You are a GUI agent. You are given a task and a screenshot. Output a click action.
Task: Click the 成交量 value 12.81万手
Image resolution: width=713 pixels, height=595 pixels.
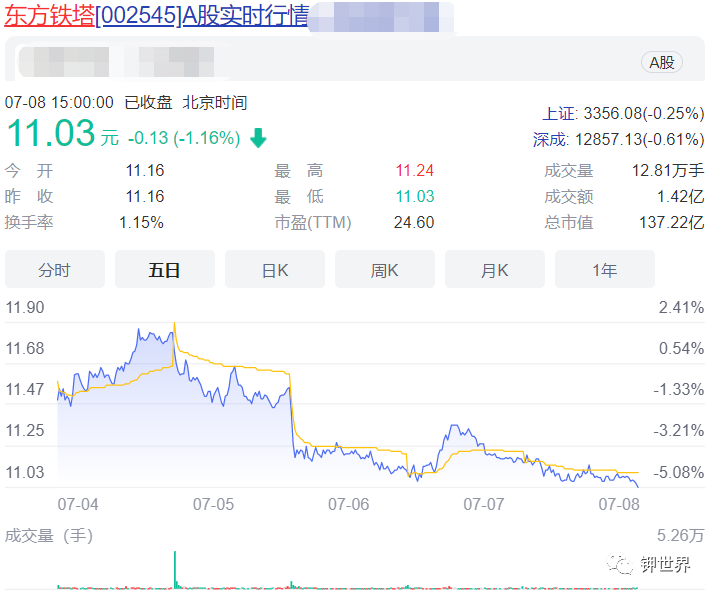point(668,171)
